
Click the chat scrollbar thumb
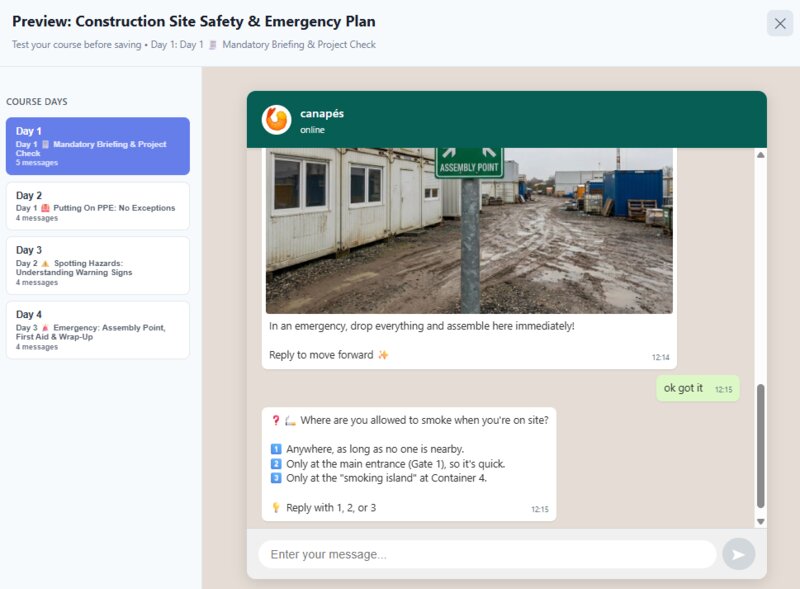(760, 445)
